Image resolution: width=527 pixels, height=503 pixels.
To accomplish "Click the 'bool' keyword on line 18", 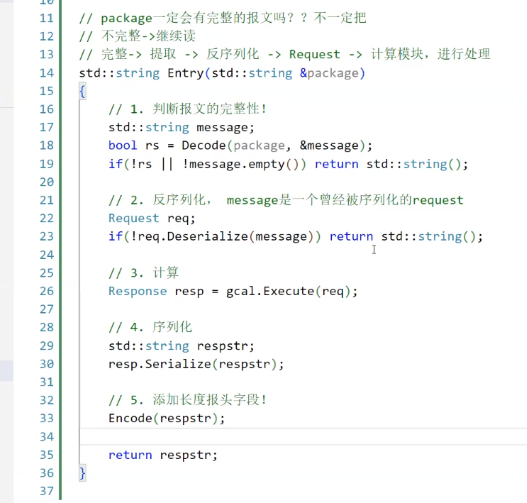I will coord(123,145).
